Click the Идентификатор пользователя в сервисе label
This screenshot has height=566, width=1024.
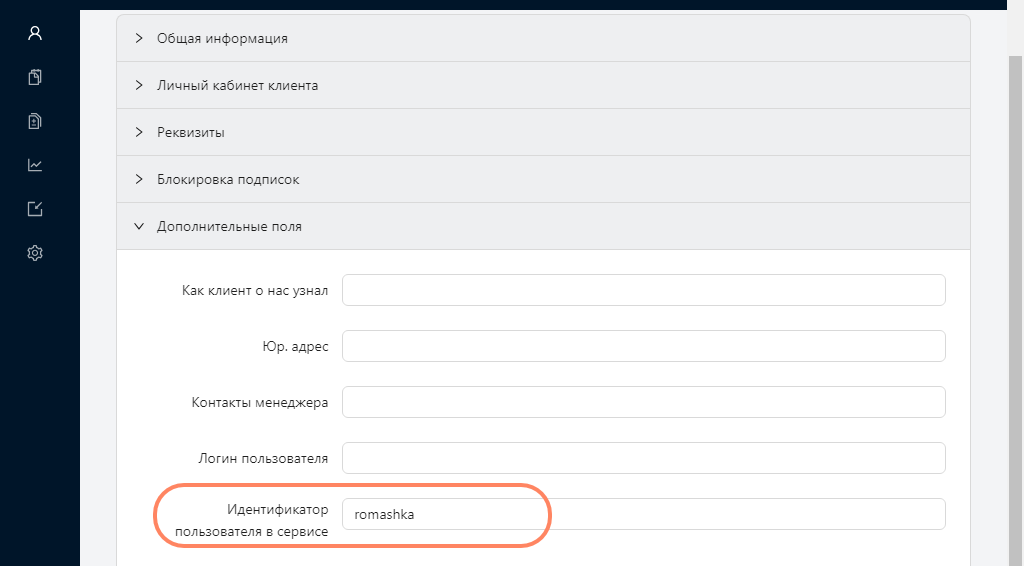(251, 520)
